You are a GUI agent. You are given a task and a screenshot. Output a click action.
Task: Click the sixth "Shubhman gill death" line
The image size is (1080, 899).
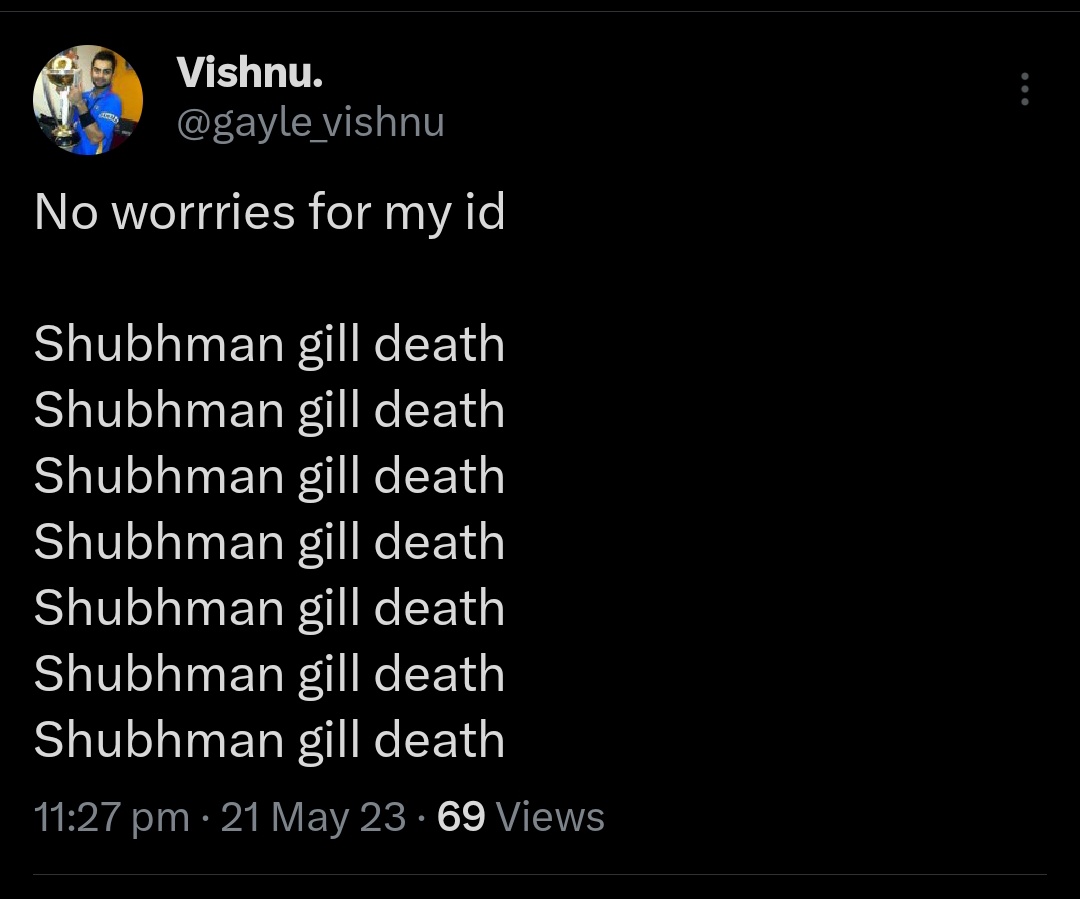tap(269, 675)
